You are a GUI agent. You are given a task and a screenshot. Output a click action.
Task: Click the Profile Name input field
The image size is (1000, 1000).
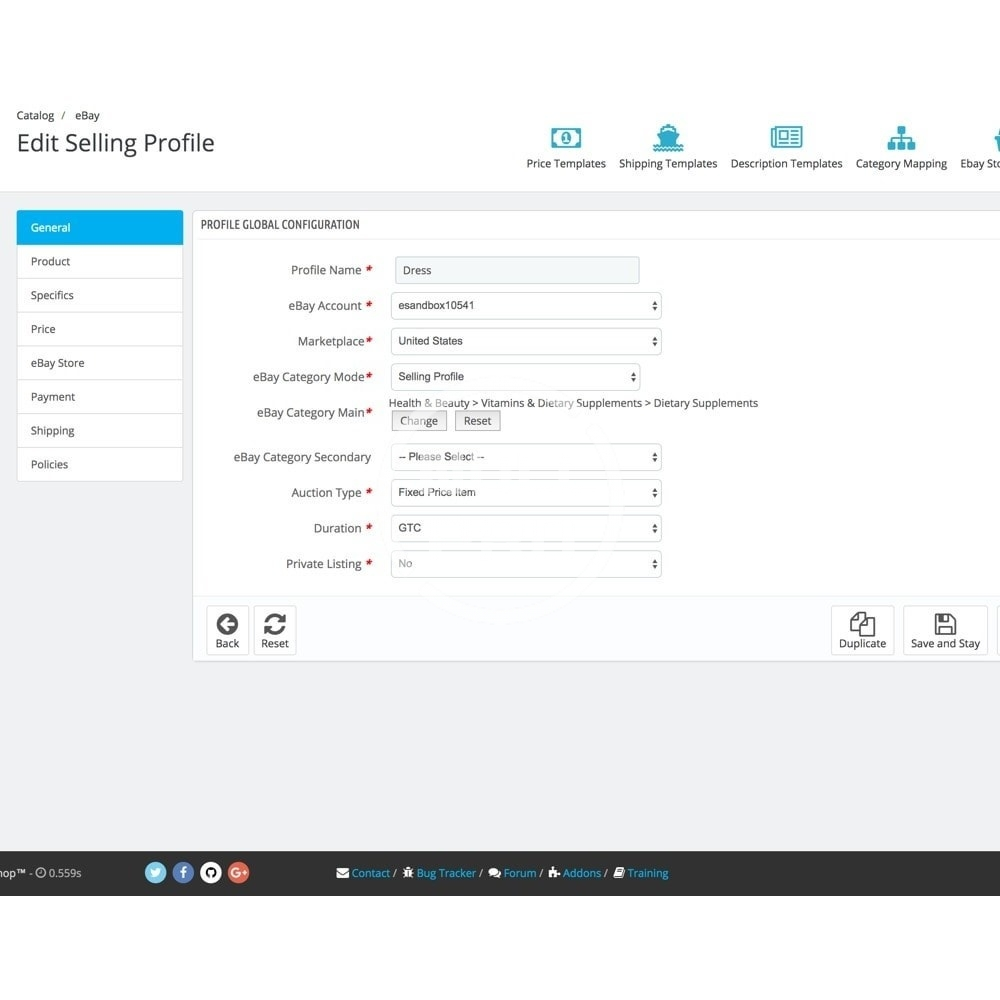(x=517, y=270)
